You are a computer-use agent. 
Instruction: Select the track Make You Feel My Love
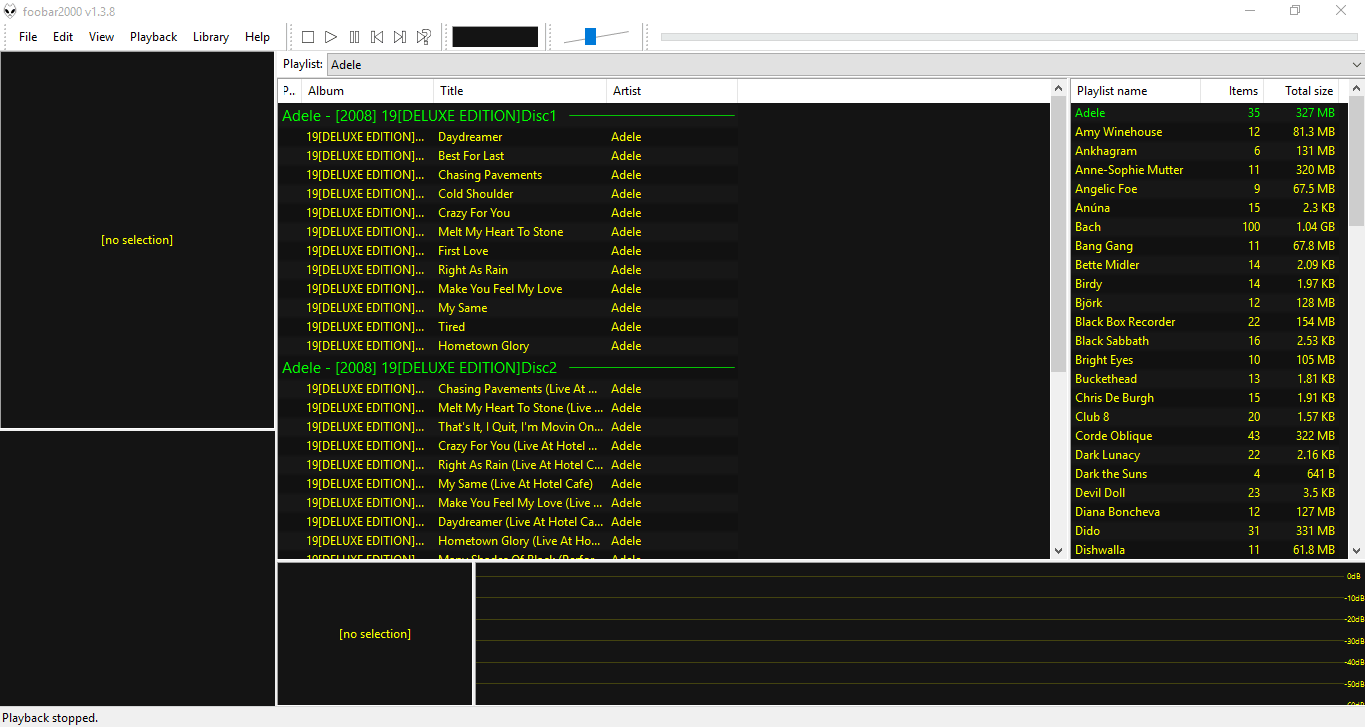(508, 289)
